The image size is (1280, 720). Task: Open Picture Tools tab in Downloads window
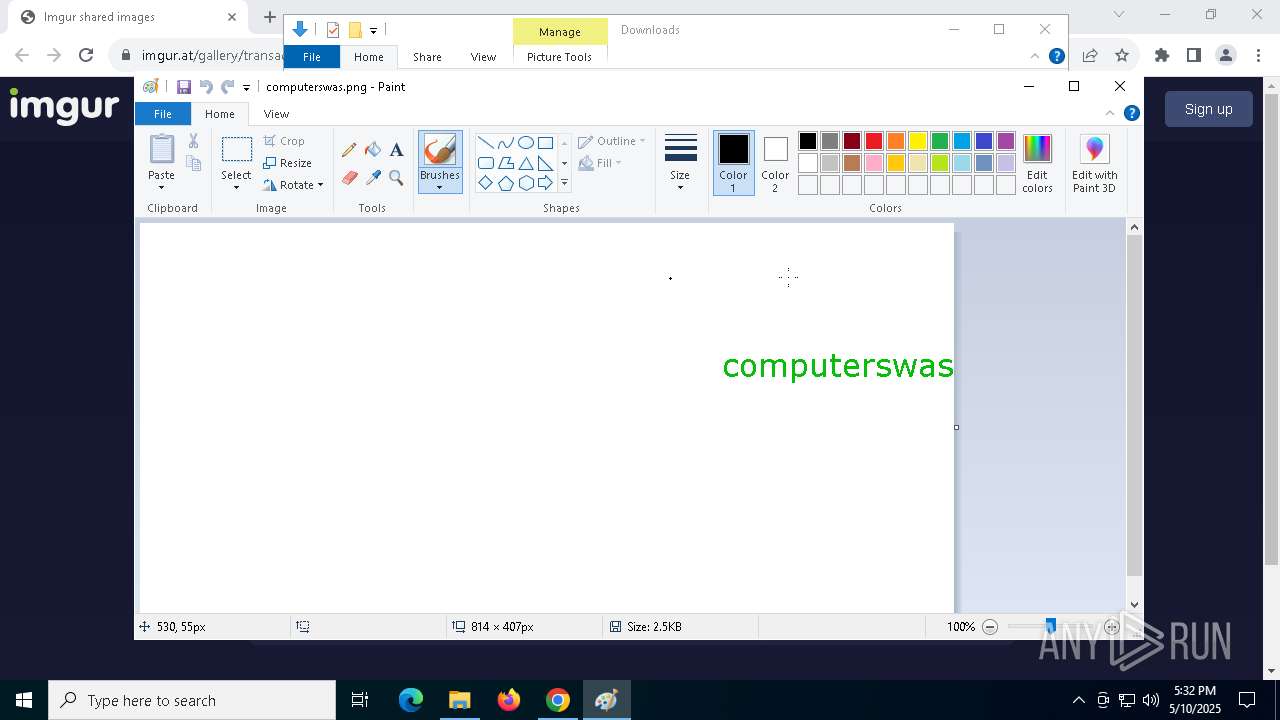pos(559,57)
